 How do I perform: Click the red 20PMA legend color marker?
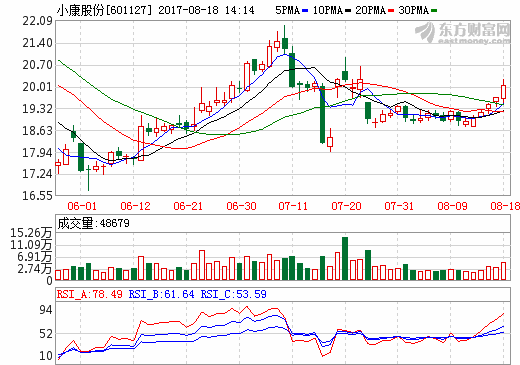pos(391,11)
